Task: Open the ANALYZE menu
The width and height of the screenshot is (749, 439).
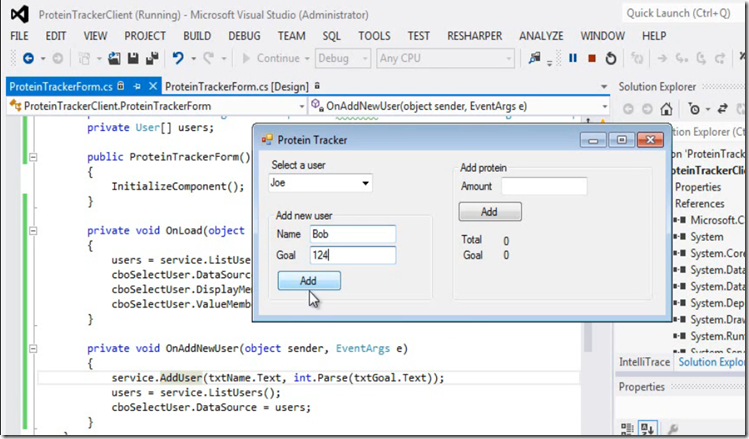Action: click(541, 36)
